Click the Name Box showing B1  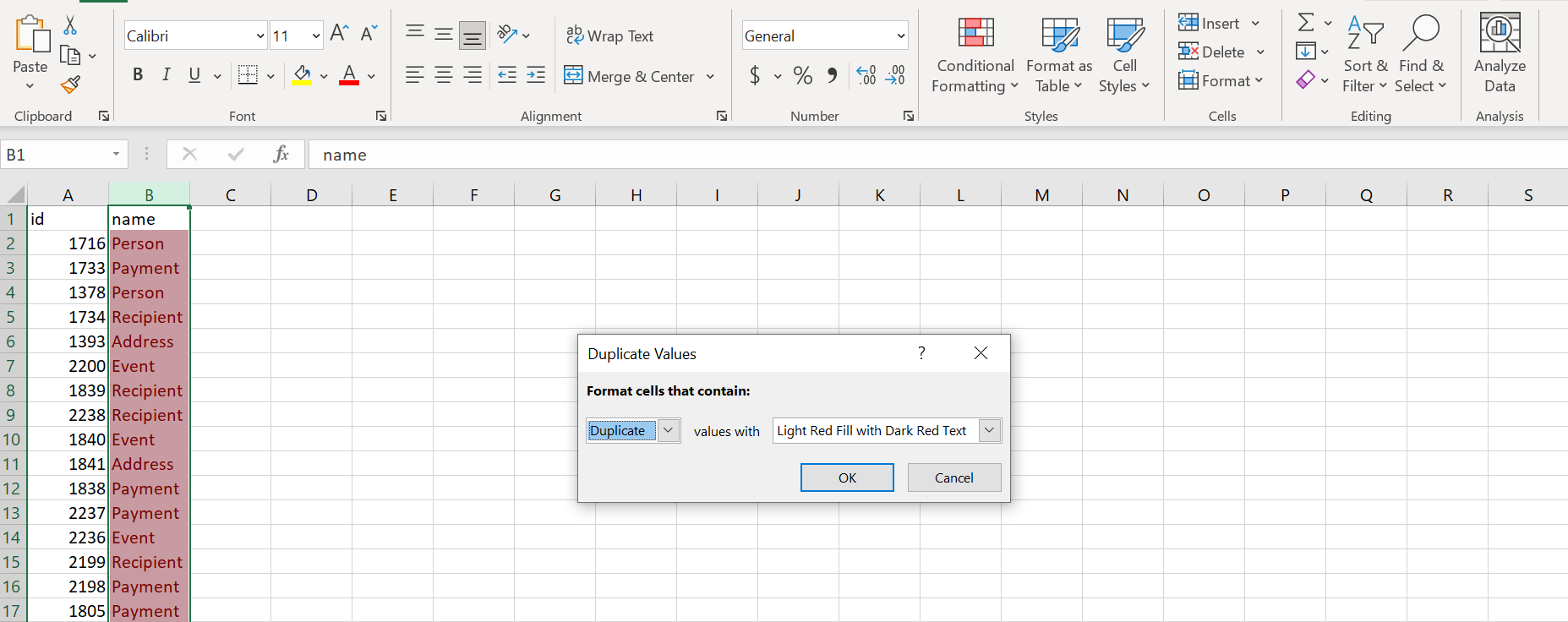click(x=56, y=155)
